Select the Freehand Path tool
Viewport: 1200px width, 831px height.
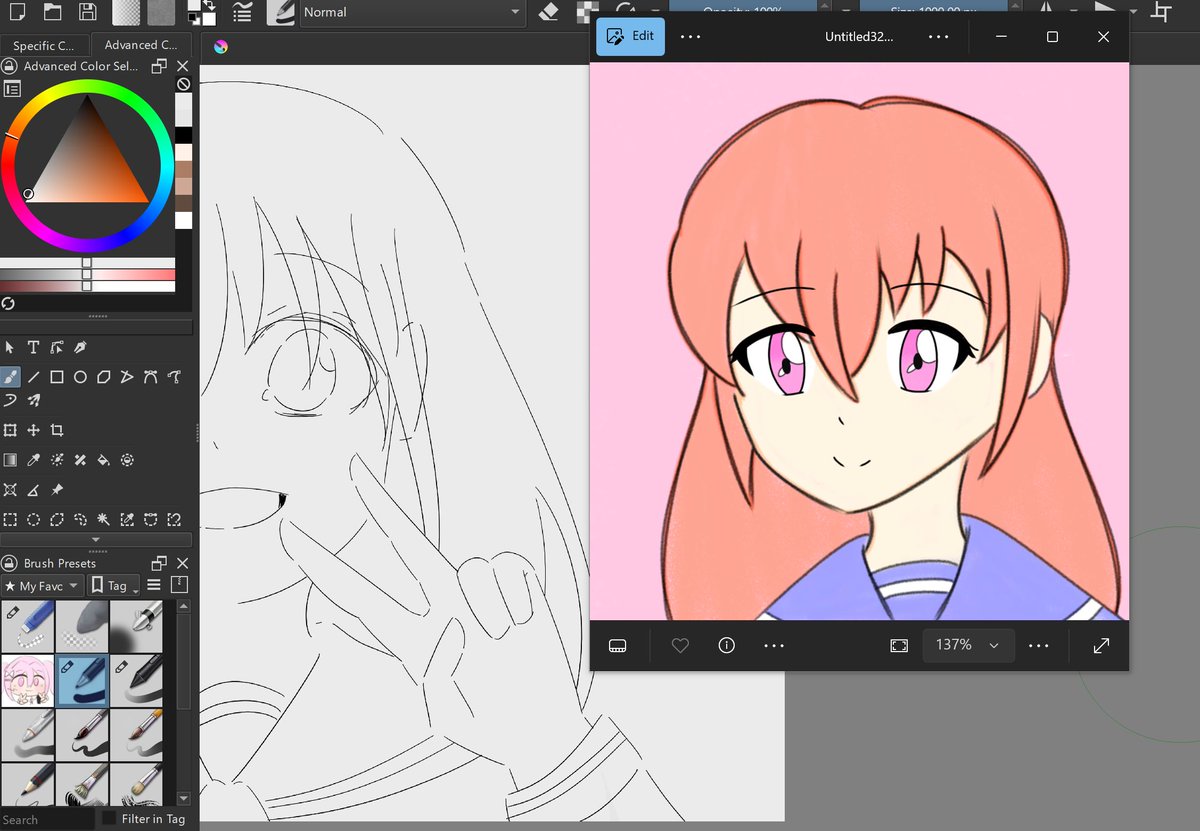pyautogui.click(x=175, y=377)
